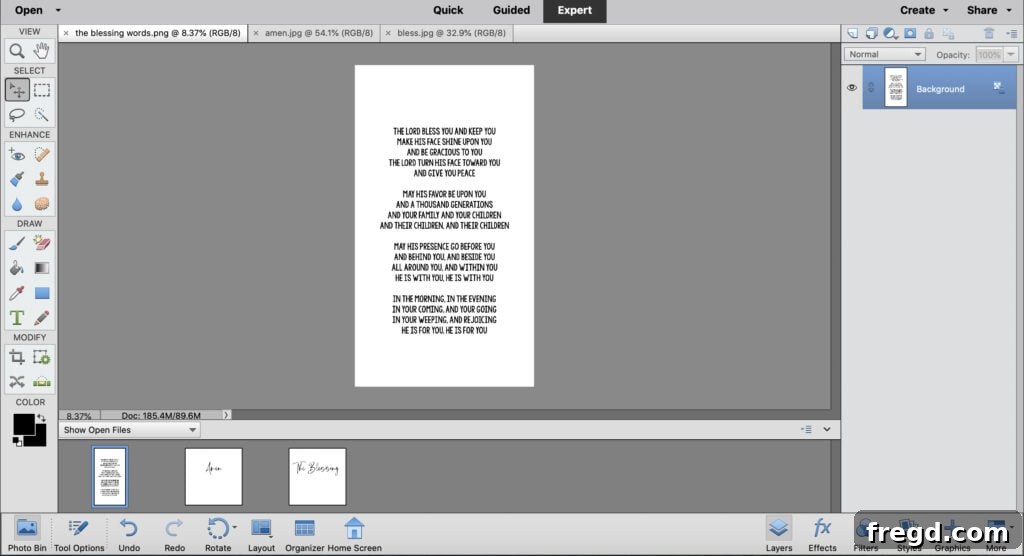Switch to Guided editing mode
Image resolution: width=1024 pixels, height=556 pixels.
click(x=511, y=10)
